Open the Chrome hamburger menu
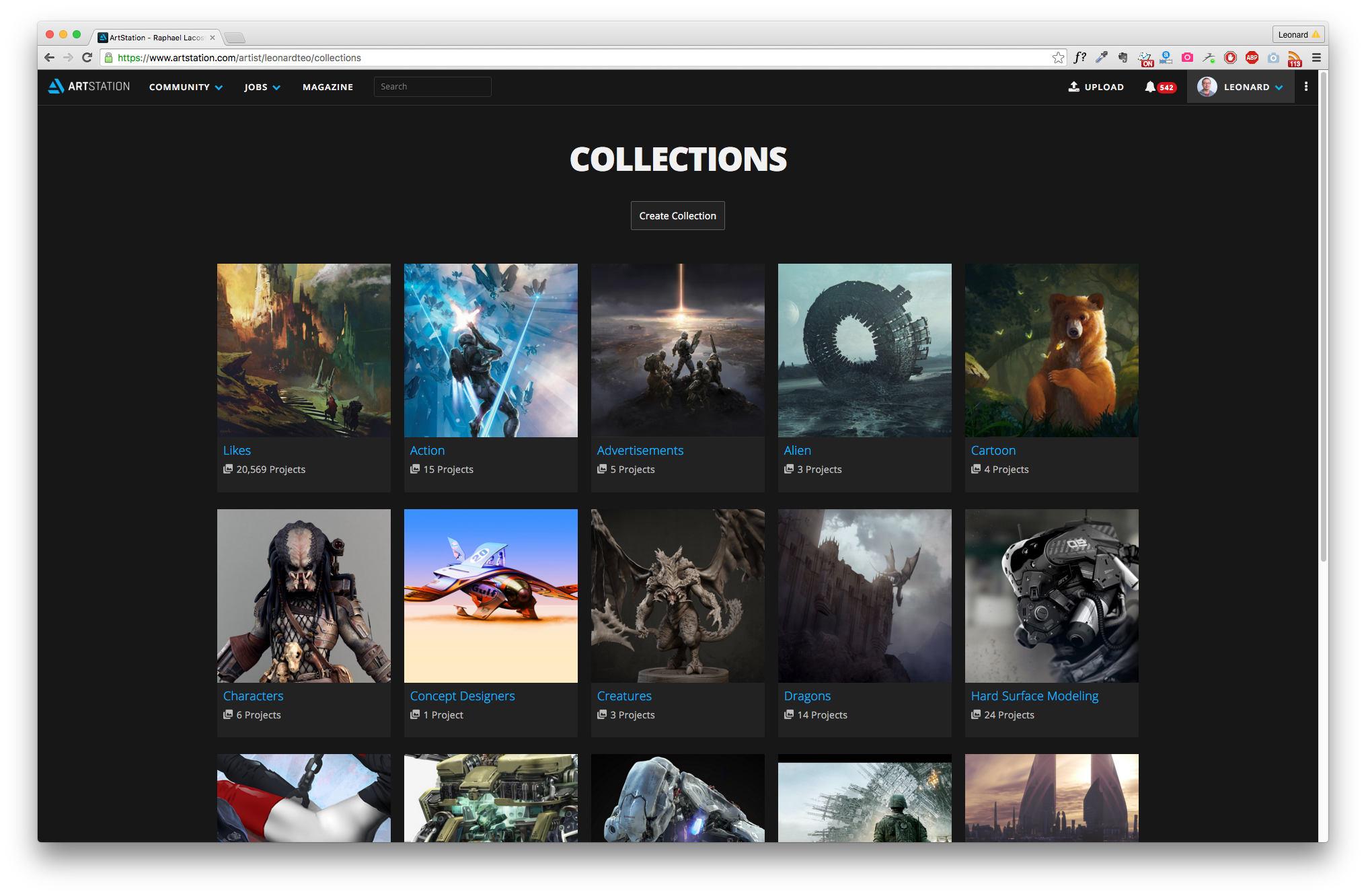Image resolution: width=1366 pixels, height=896 pixels. [1316, 58]
